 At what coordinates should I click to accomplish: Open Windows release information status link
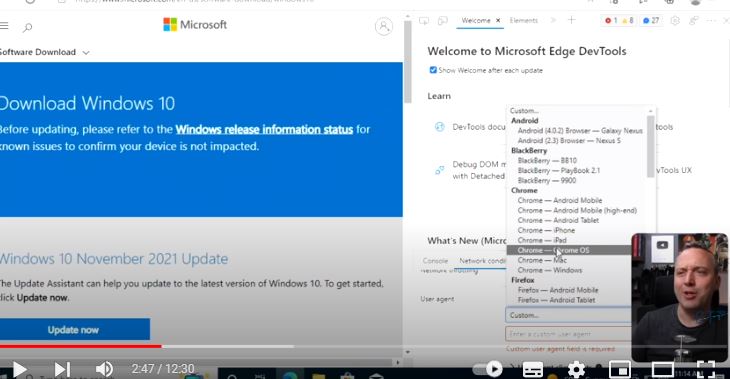(x=264, y=129)
